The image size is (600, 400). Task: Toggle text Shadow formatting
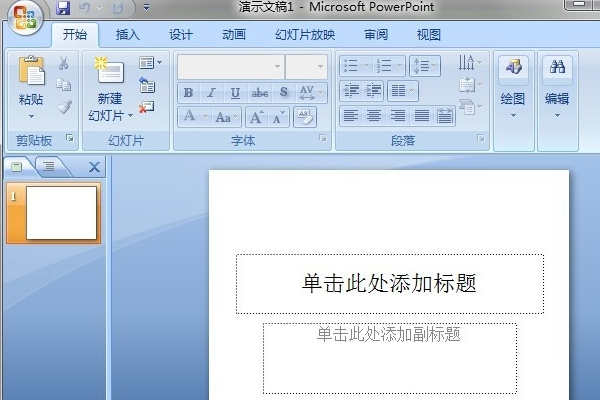click(x=284, y=92)
